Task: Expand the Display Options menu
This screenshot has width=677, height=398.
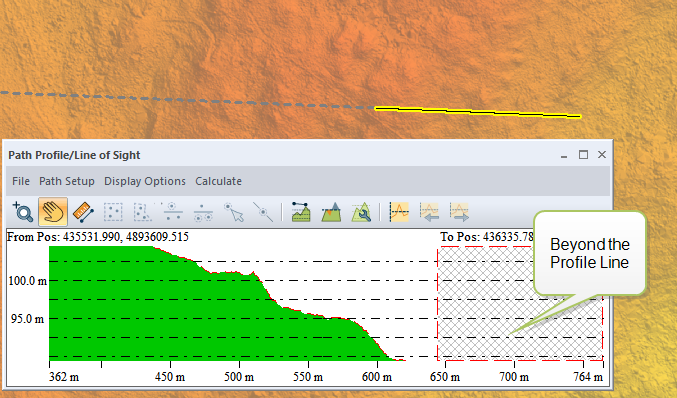Action: coord(145,181)
